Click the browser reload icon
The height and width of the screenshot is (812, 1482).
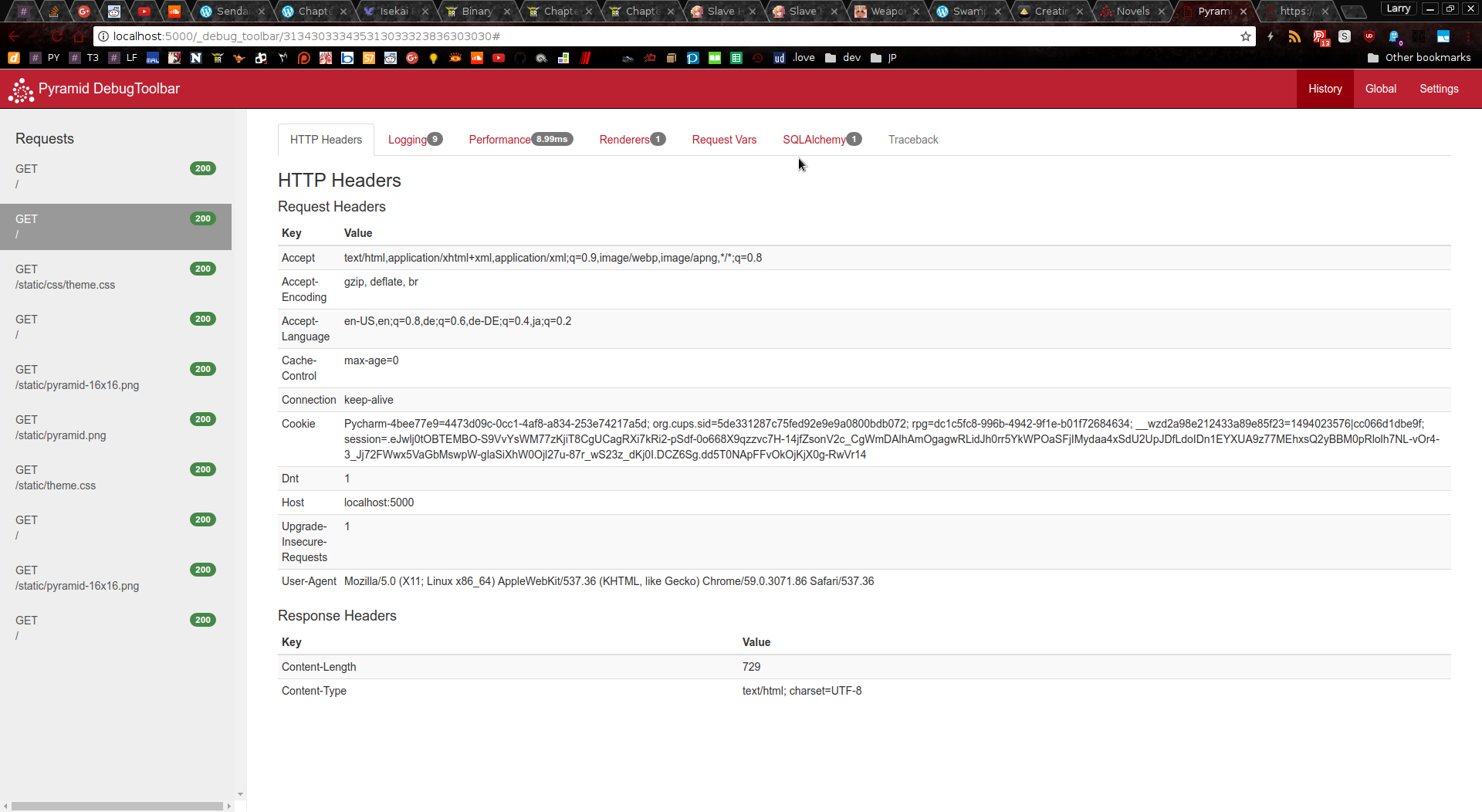[x=56, y=36]
